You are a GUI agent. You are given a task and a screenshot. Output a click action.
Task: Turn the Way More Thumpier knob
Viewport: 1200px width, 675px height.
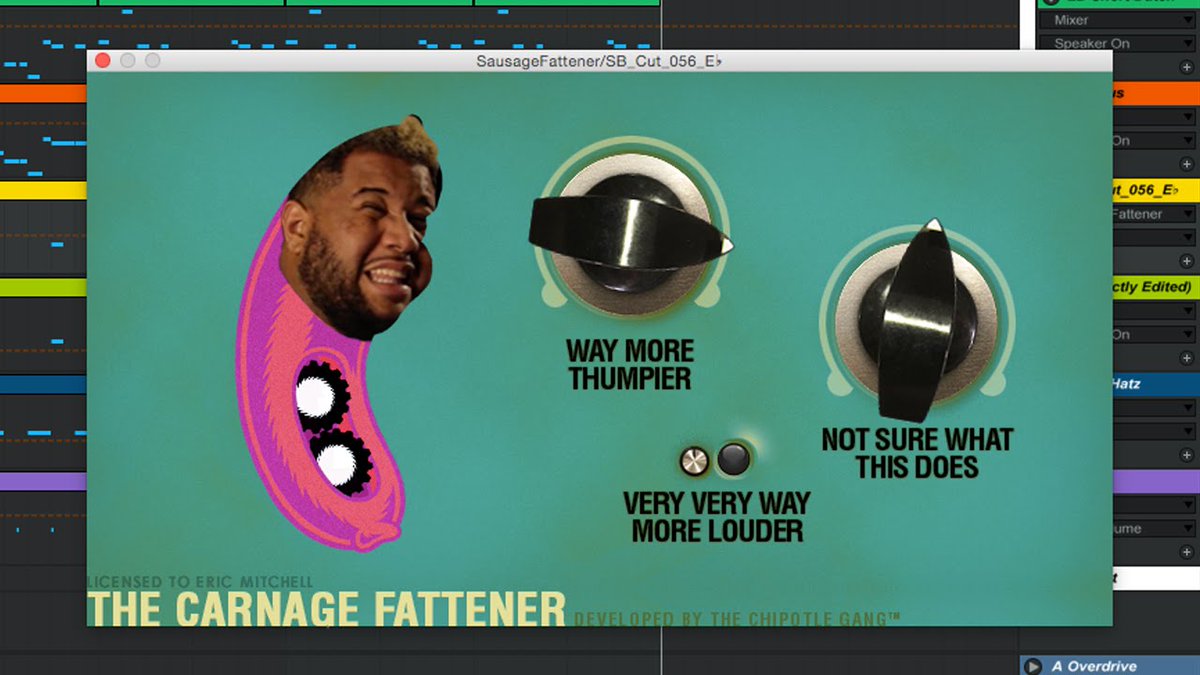pyautogui.click(x=630, y=233)
